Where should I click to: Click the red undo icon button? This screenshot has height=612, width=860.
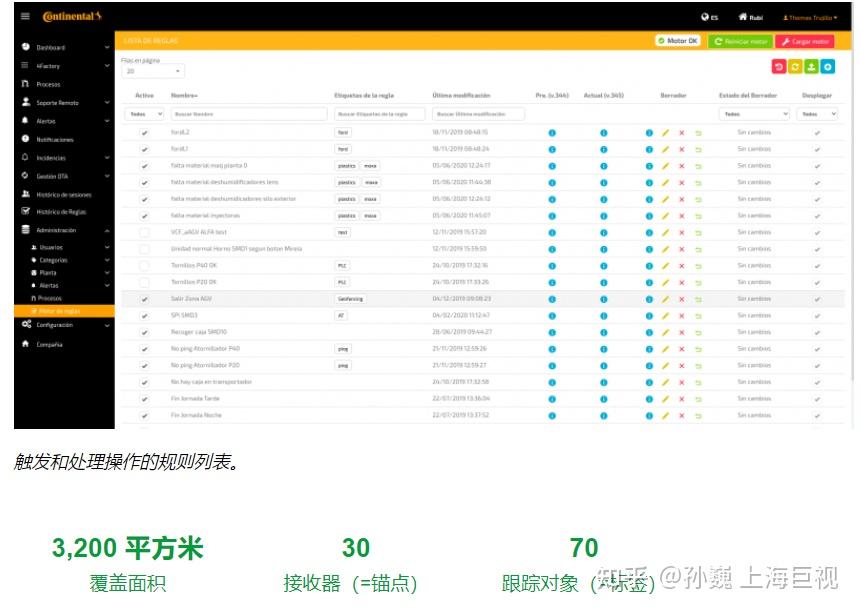[x=779, y=66]
